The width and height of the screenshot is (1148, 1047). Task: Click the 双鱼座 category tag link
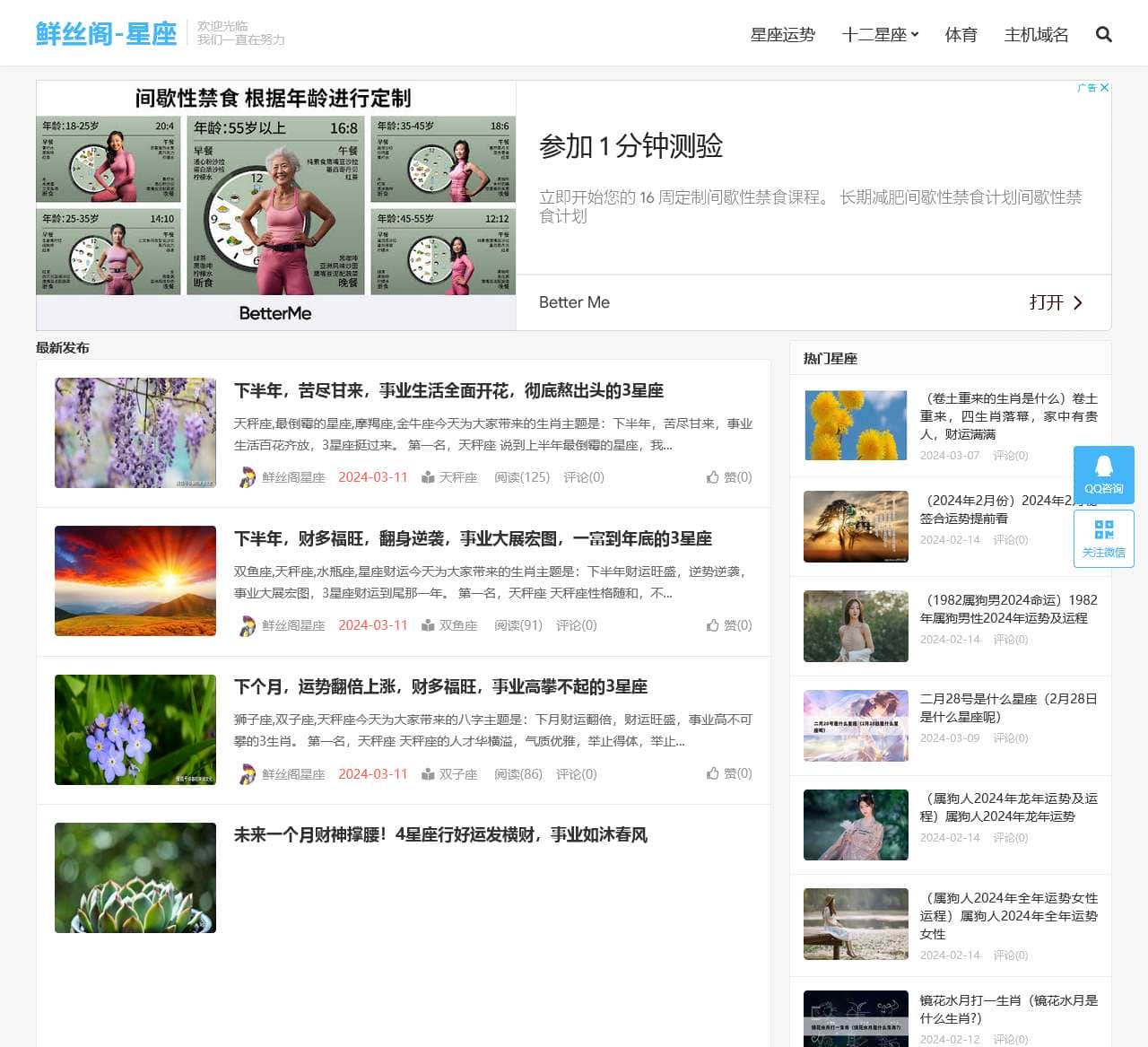[x=458, y=625]
